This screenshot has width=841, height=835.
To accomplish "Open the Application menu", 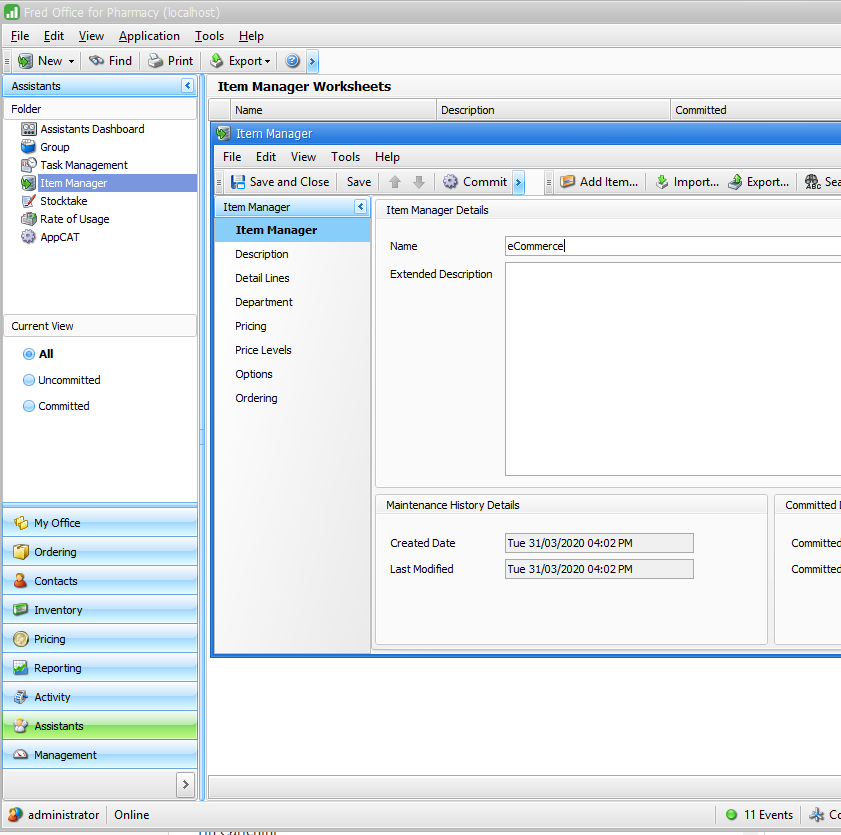I will tap(149, 36).
